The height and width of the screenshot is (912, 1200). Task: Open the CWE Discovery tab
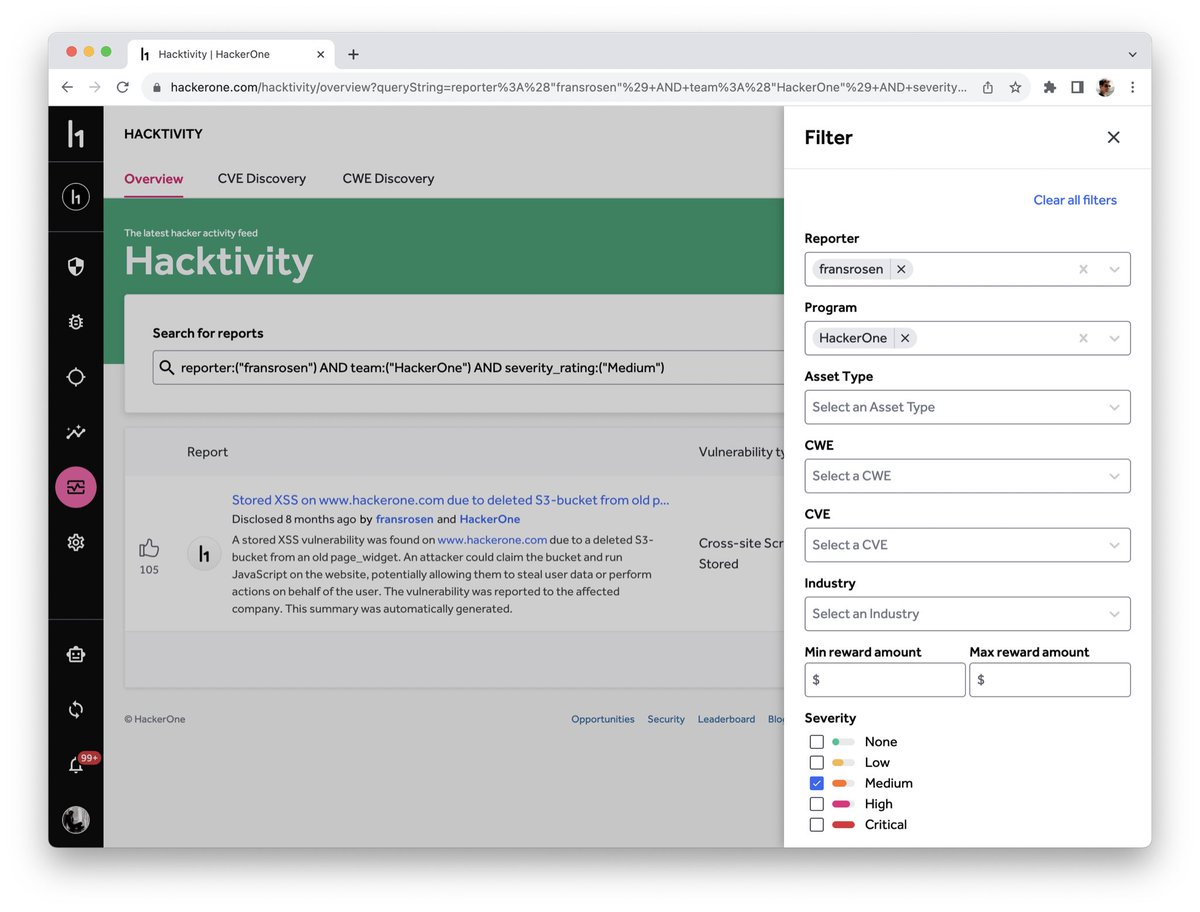pyautogui.click(x=388, y=178)
